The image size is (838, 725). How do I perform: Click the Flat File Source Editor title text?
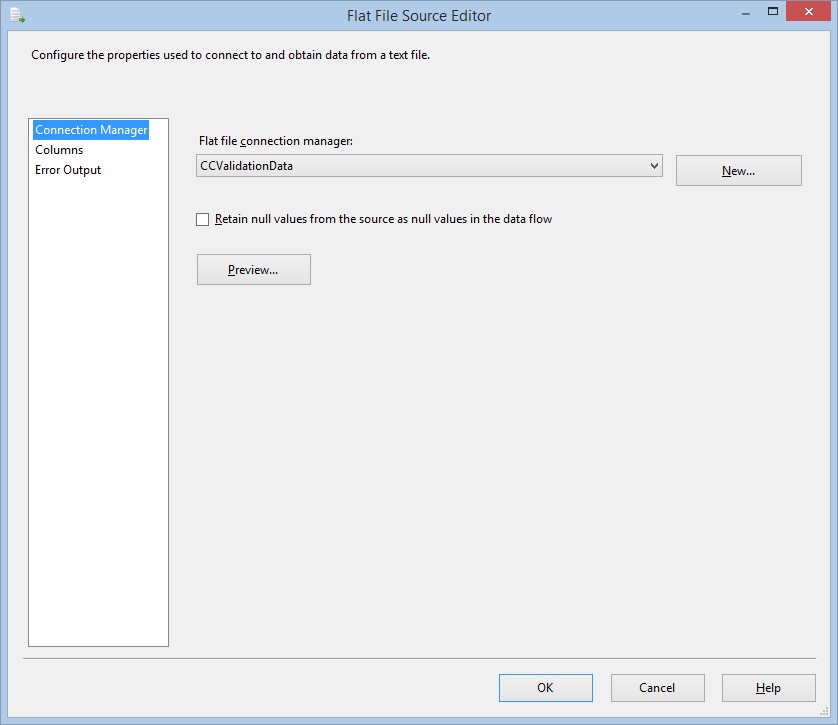pyautogui.click(x=419, y=16)
